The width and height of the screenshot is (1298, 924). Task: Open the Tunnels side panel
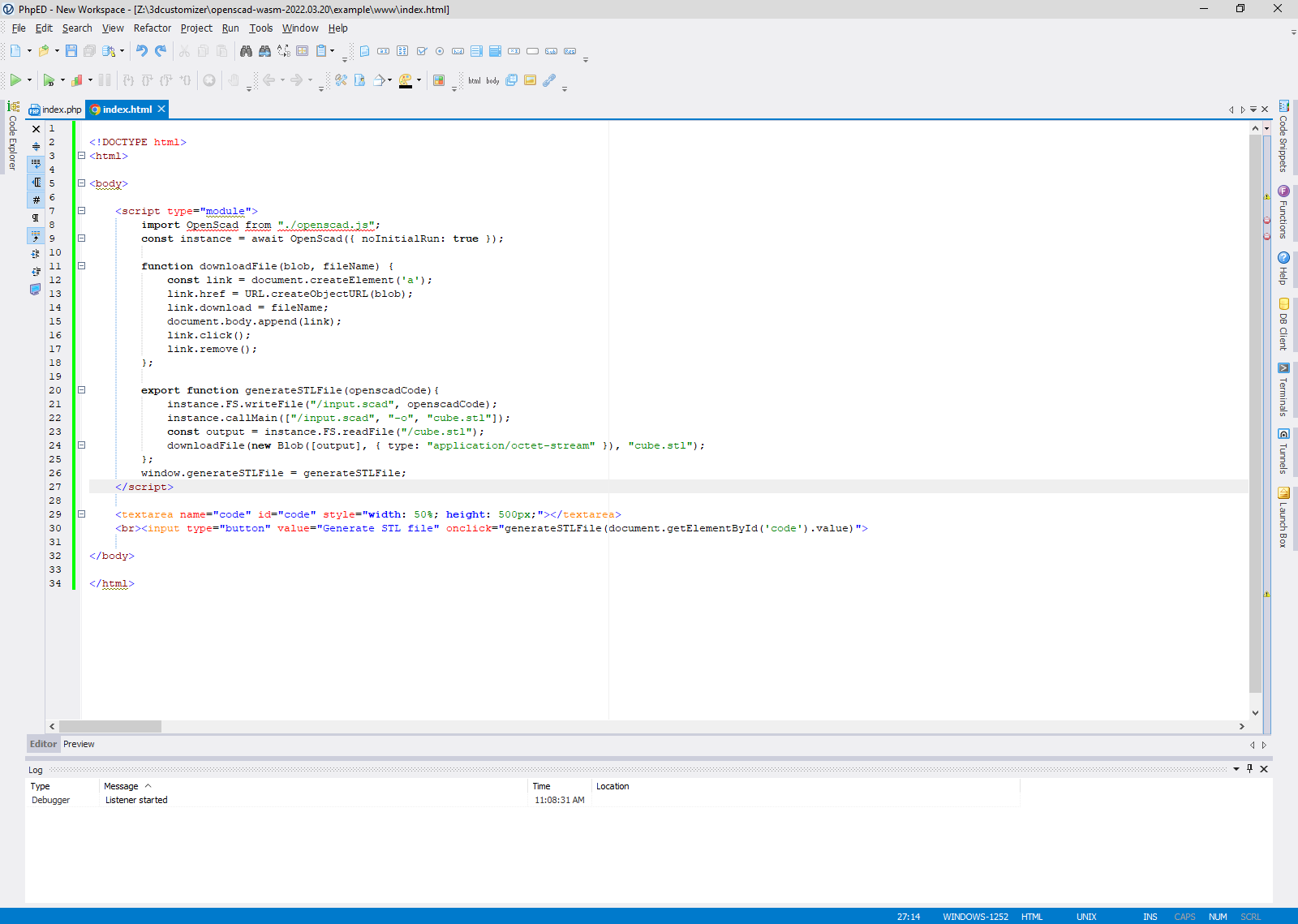click(x=1283, y=451)
